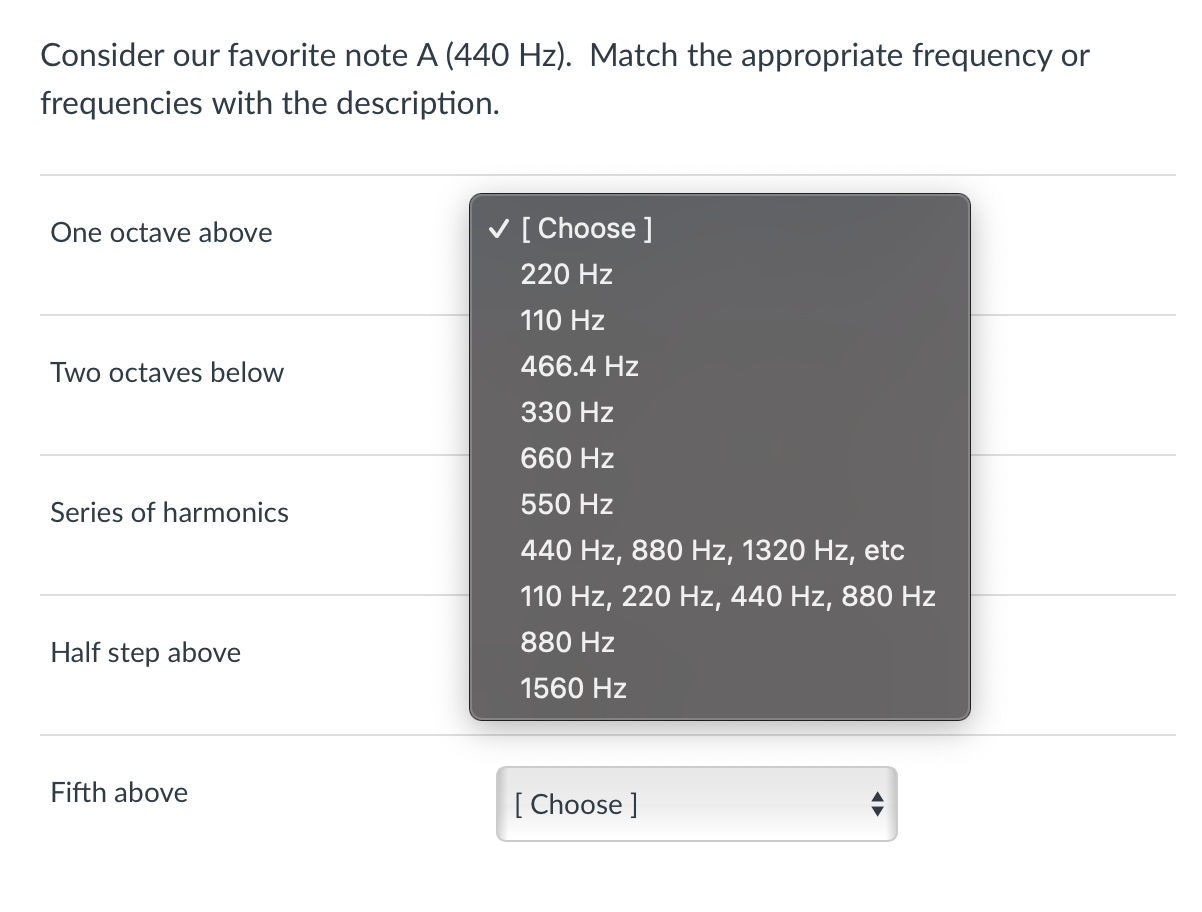Click the Half step above label

[x=145, y=652]
